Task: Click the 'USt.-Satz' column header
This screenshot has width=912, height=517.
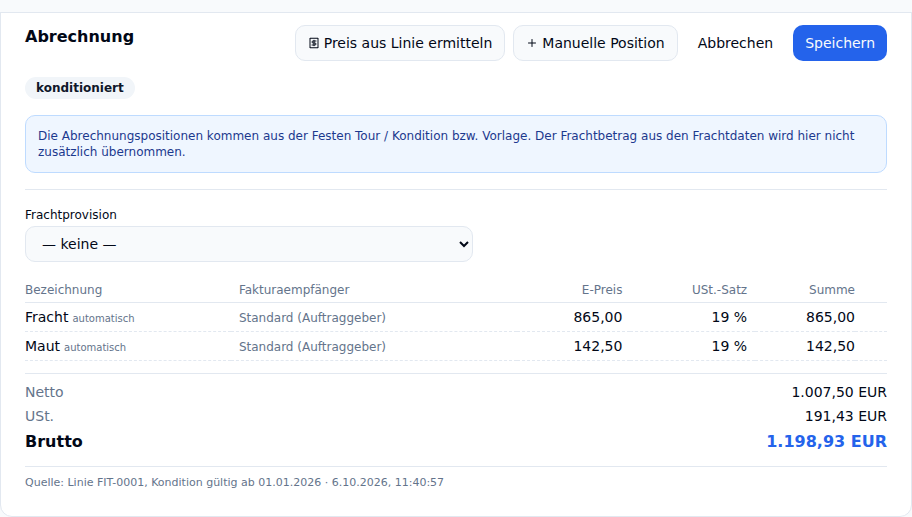Action: [719, 290]
